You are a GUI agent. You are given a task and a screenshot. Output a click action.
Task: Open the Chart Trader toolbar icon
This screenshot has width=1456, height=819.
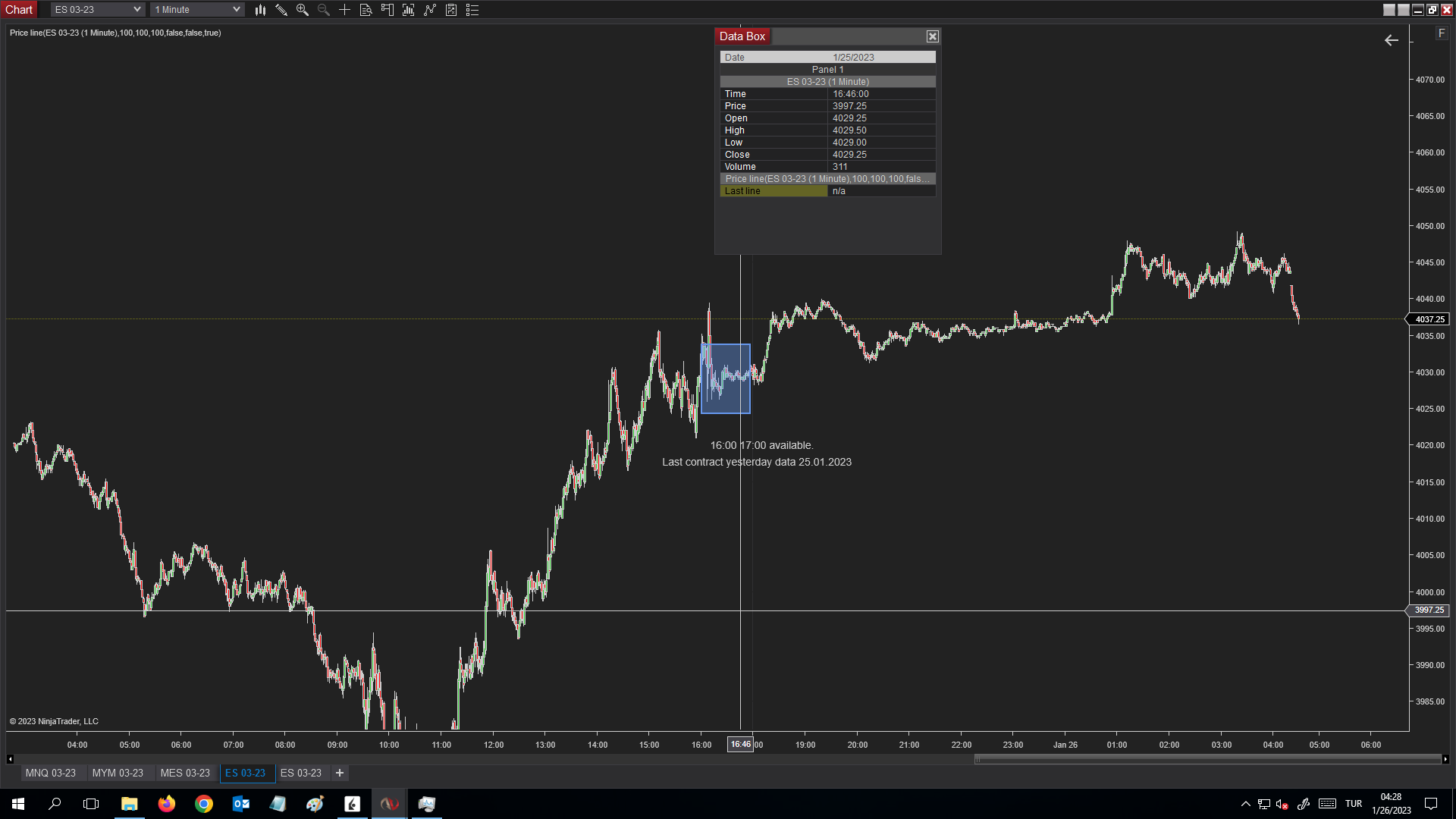click(388, 10)
